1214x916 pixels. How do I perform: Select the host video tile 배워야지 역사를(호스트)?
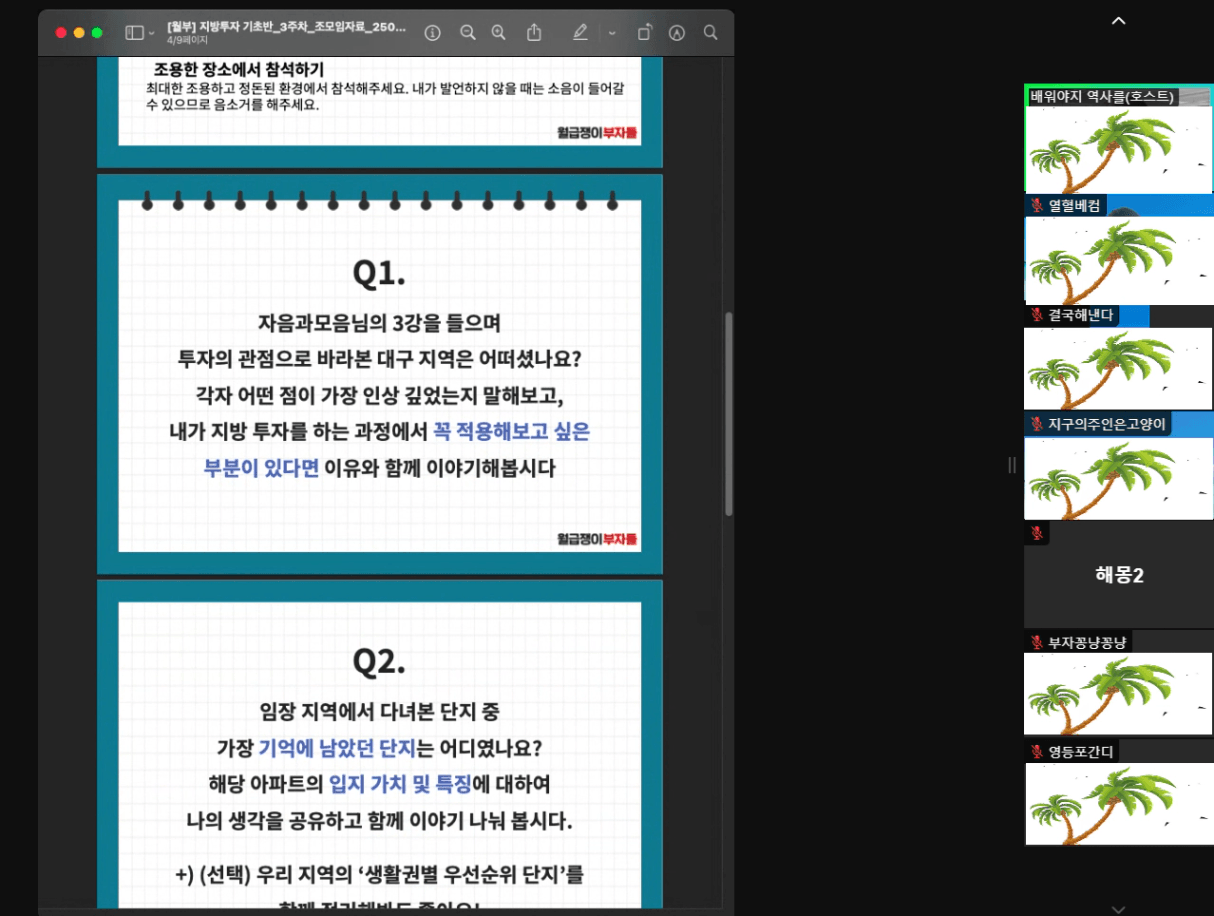(x=1118, y=139)
